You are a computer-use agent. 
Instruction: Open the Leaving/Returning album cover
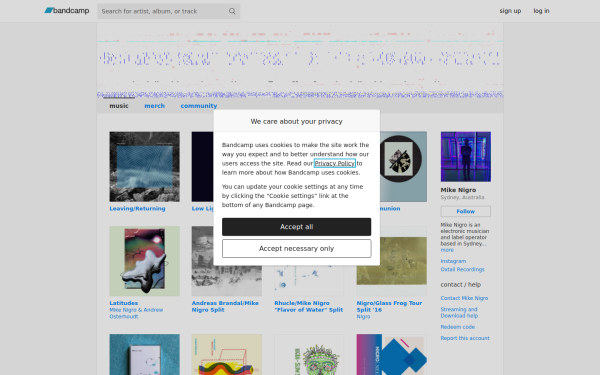(144, 166)
